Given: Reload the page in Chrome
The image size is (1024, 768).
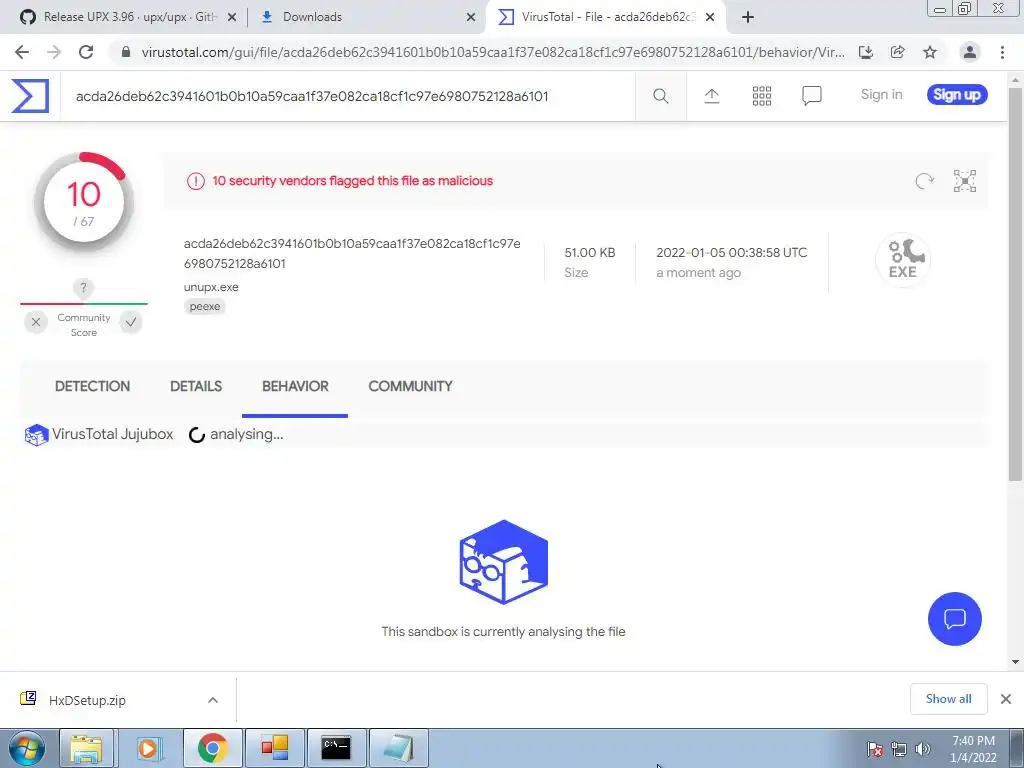Looking at the screenshot, I should point(86,52).
